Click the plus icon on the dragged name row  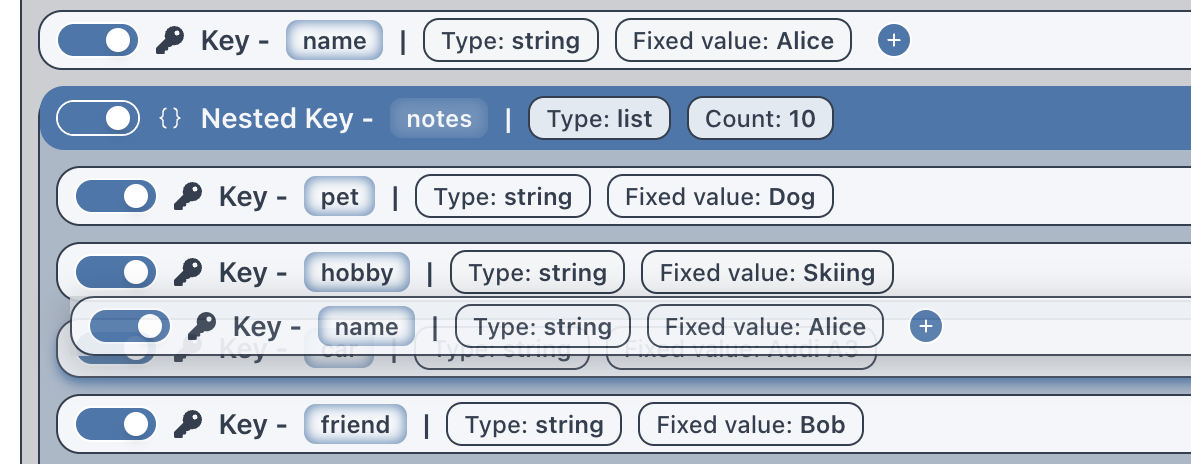point(926,327)
